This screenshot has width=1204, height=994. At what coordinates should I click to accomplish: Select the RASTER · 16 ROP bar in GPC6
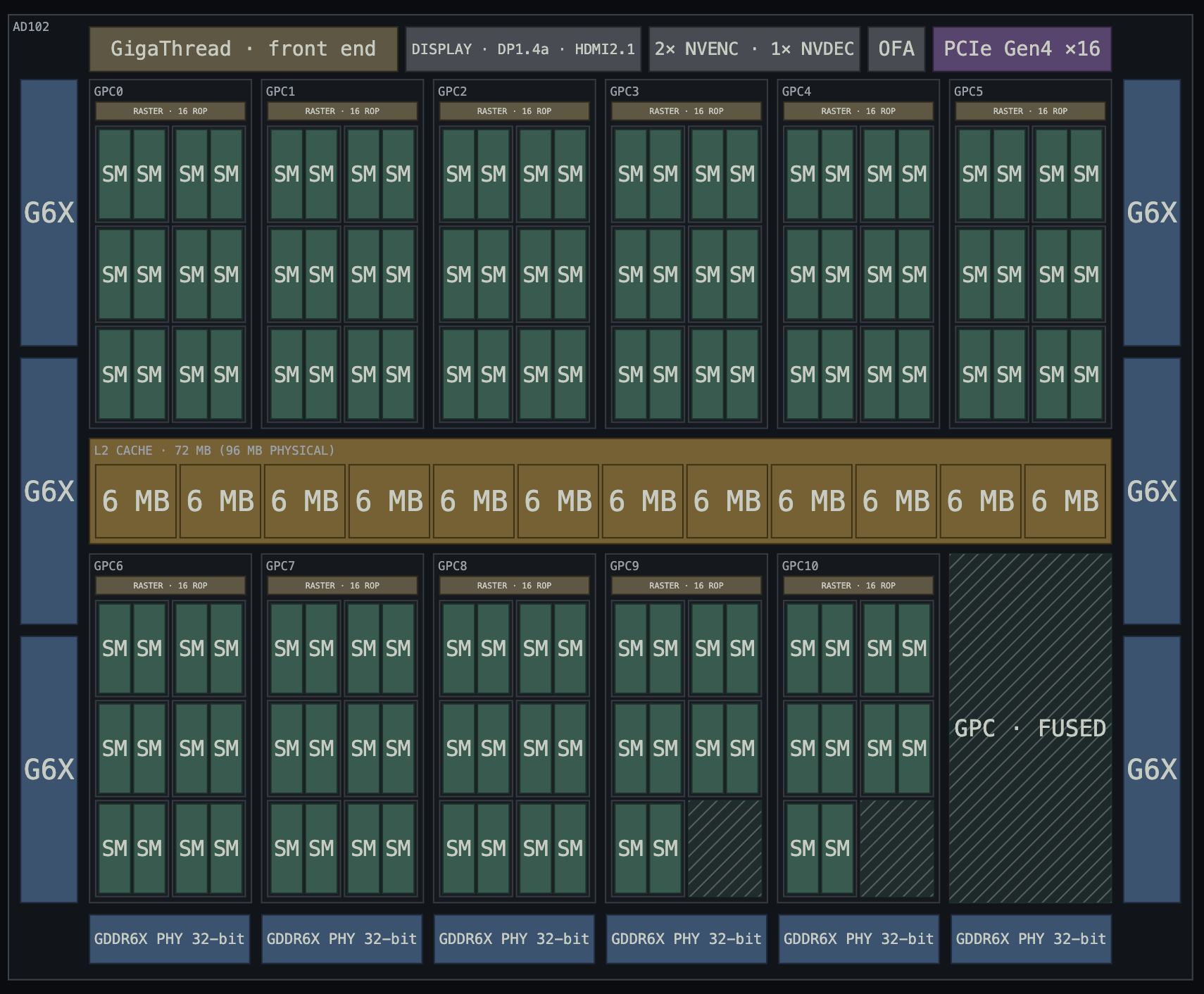(170, 586)
